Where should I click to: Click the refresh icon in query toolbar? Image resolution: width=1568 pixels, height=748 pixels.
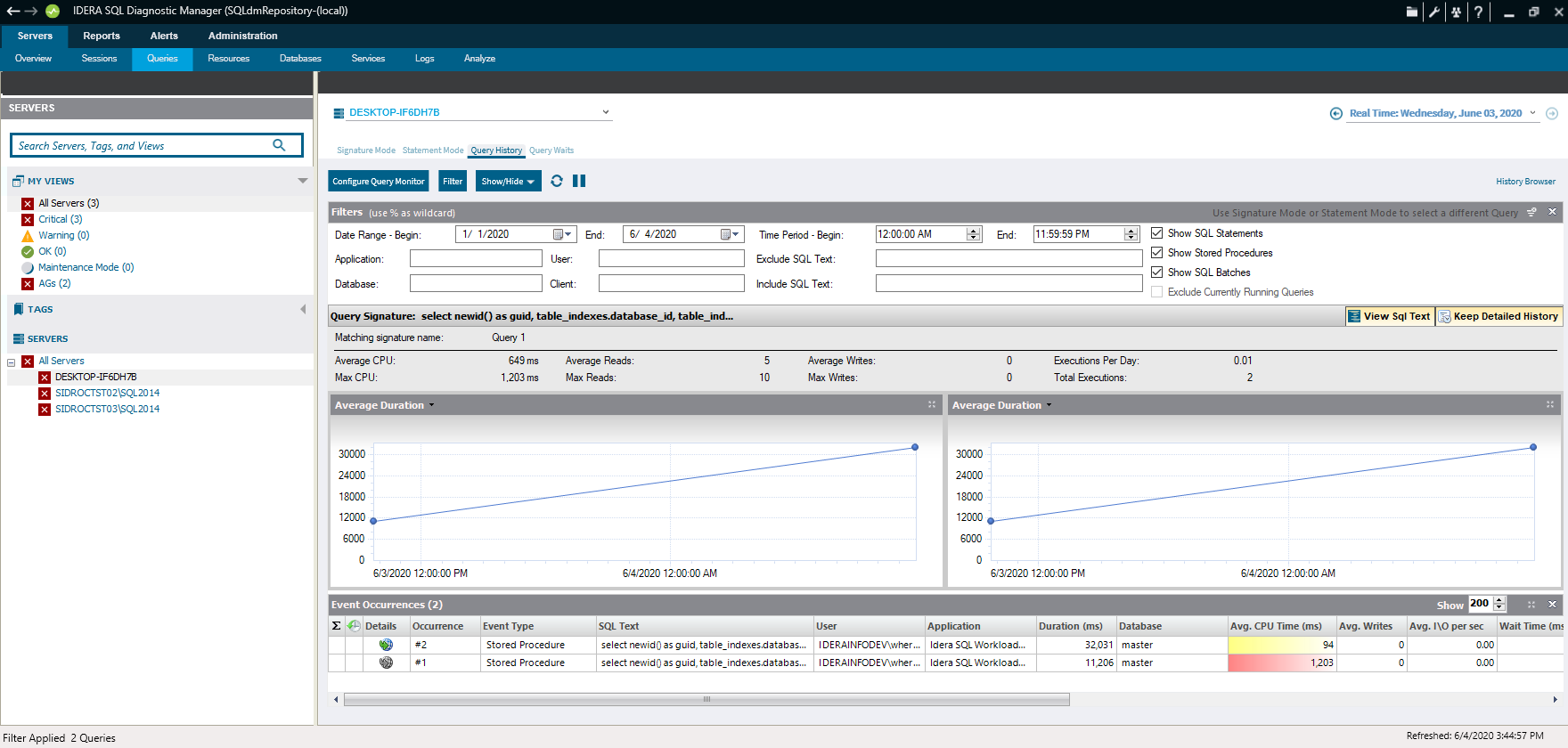[557, 181]
